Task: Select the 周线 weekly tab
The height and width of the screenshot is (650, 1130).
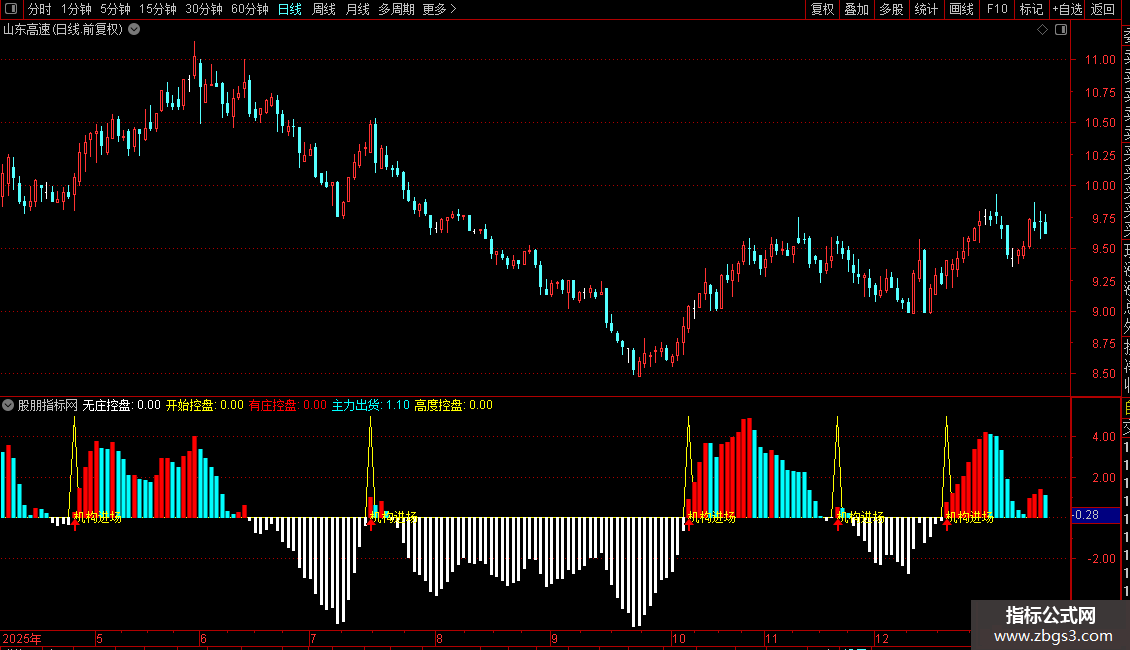Action: coord(324,9)
